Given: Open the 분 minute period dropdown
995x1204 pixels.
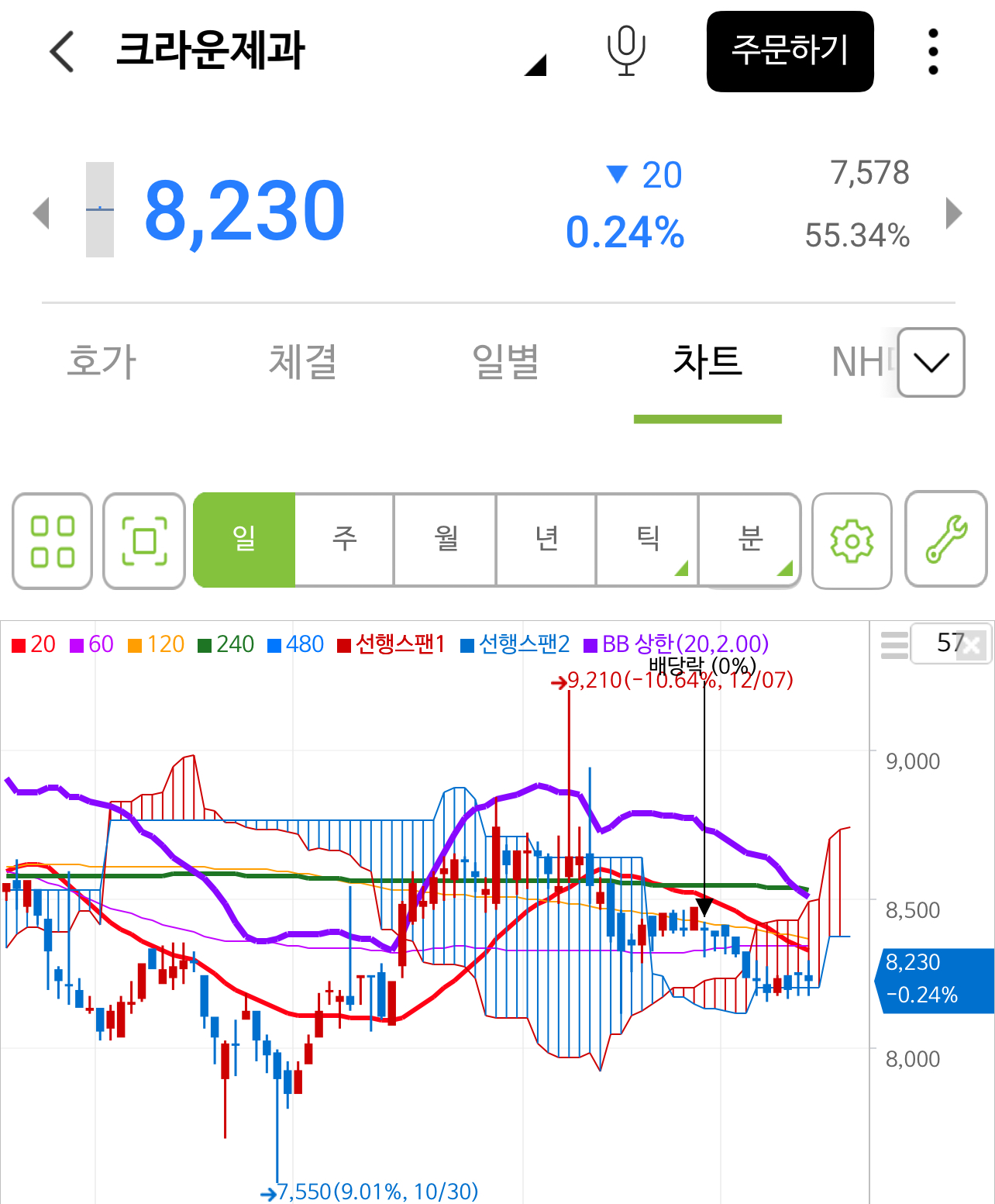Looking at the screenshot, I should [750, 540].
